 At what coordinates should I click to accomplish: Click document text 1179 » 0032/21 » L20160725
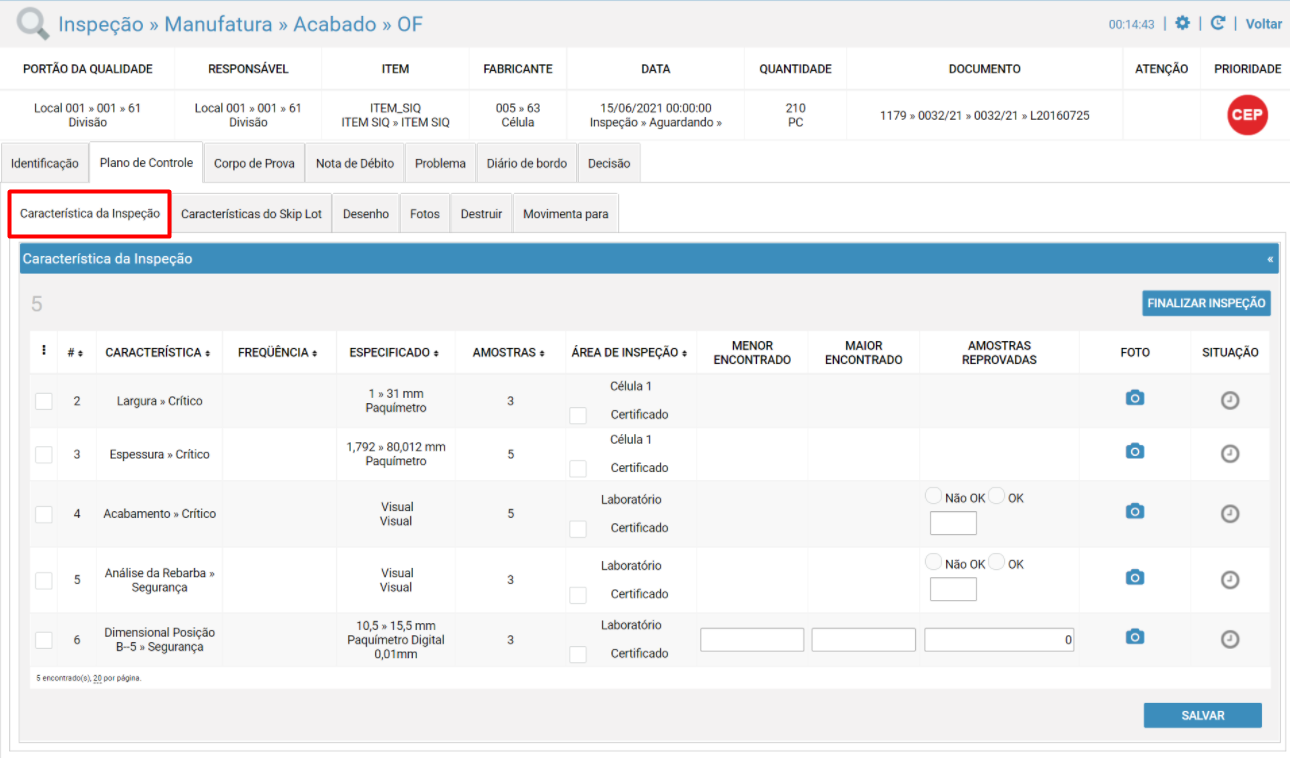[x=985, y=116]
